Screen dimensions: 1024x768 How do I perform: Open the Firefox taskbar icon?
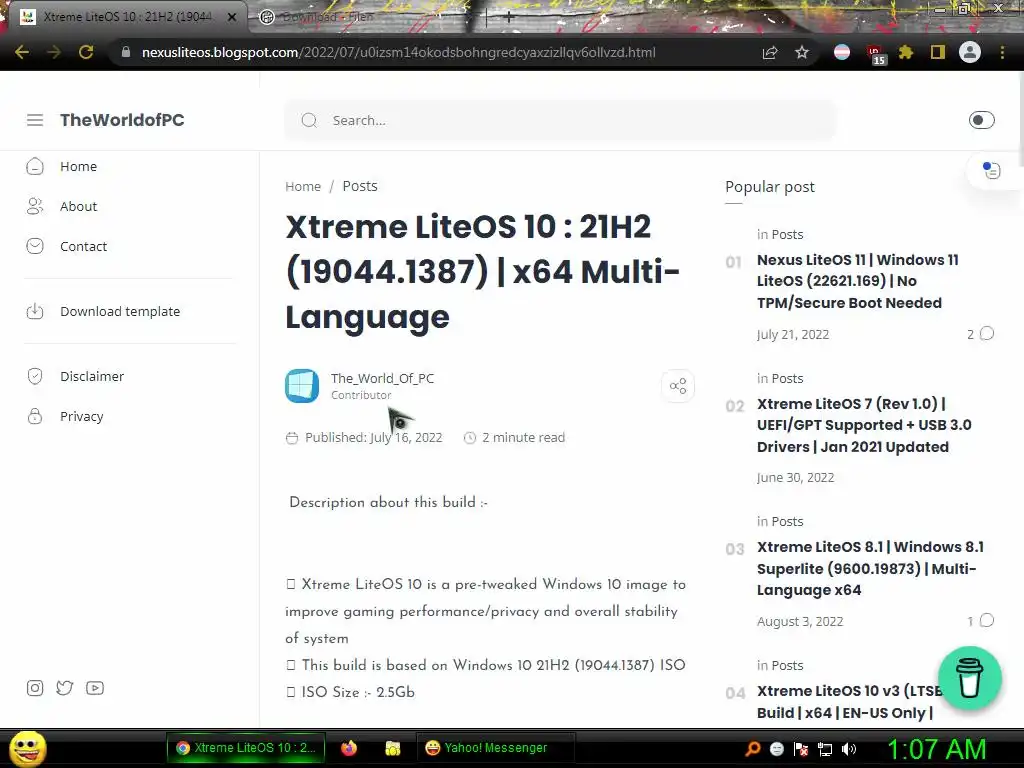349,748
